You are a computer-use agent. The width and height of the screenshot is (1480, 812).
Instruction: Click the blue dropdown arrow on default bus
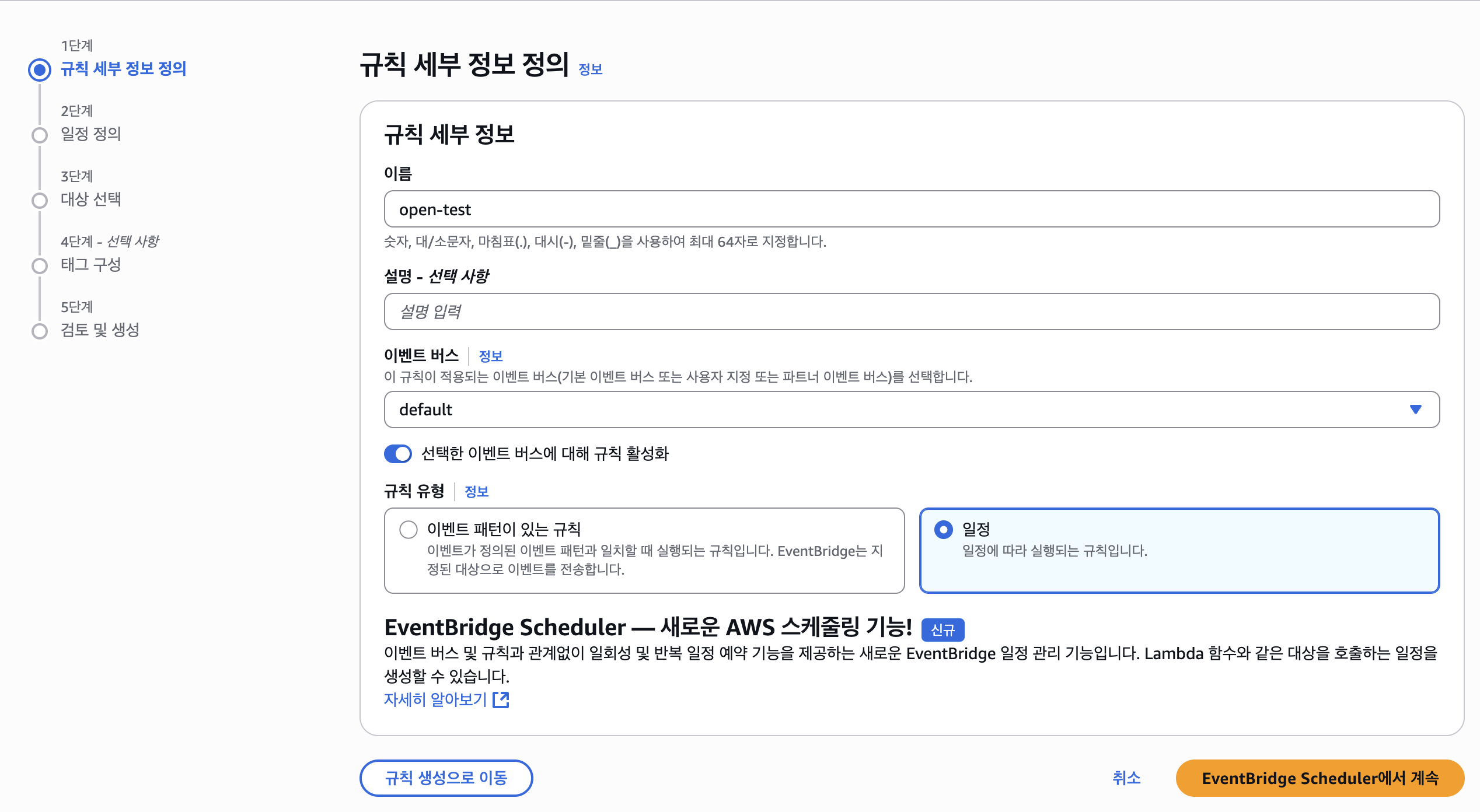(x=1415, y=409)
